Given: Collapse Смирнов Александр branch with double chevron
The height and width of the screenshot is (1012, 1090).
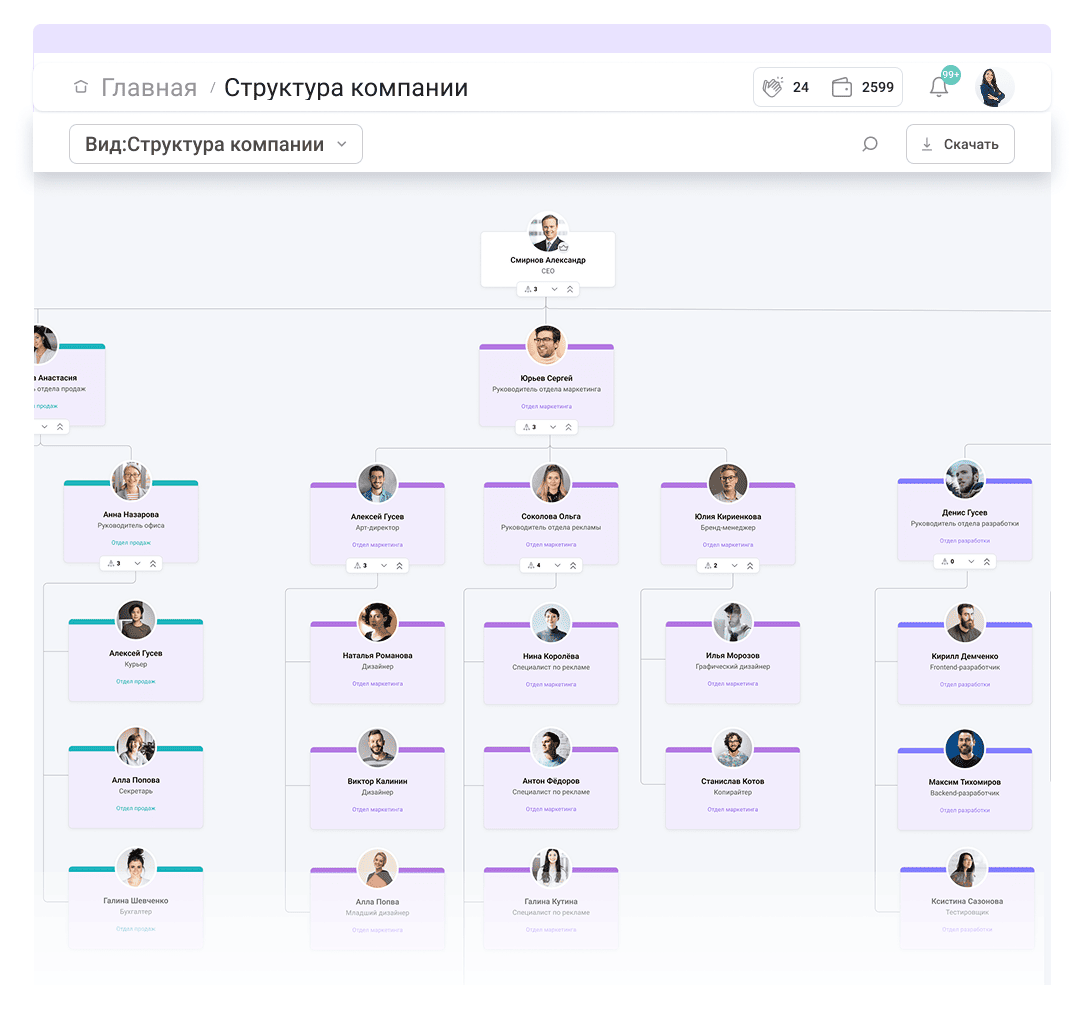Looking at the screenshot, I should click(571, 289).
